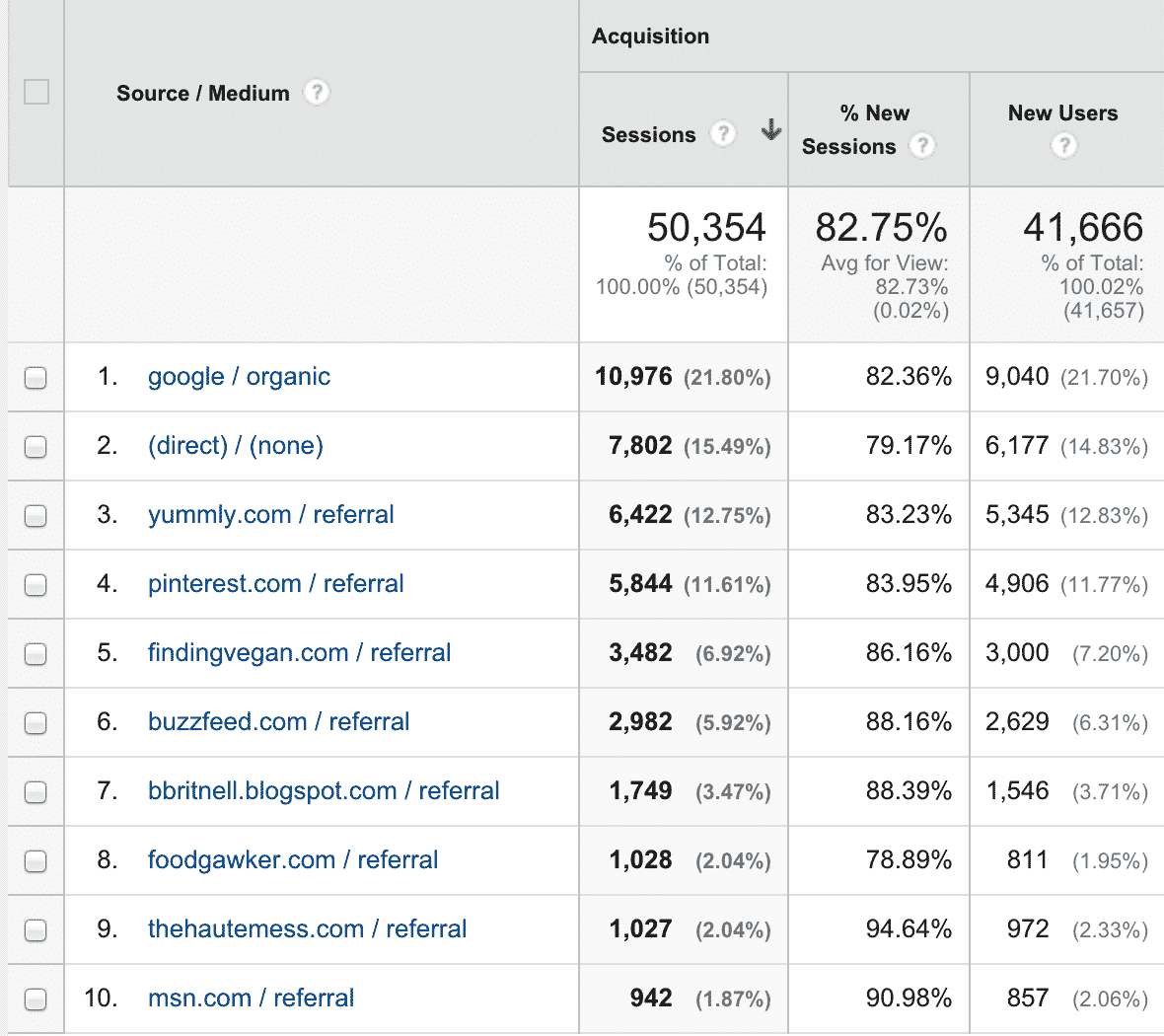
Task: Click direct sessions value 7,802
Action: tap(640, 446)
